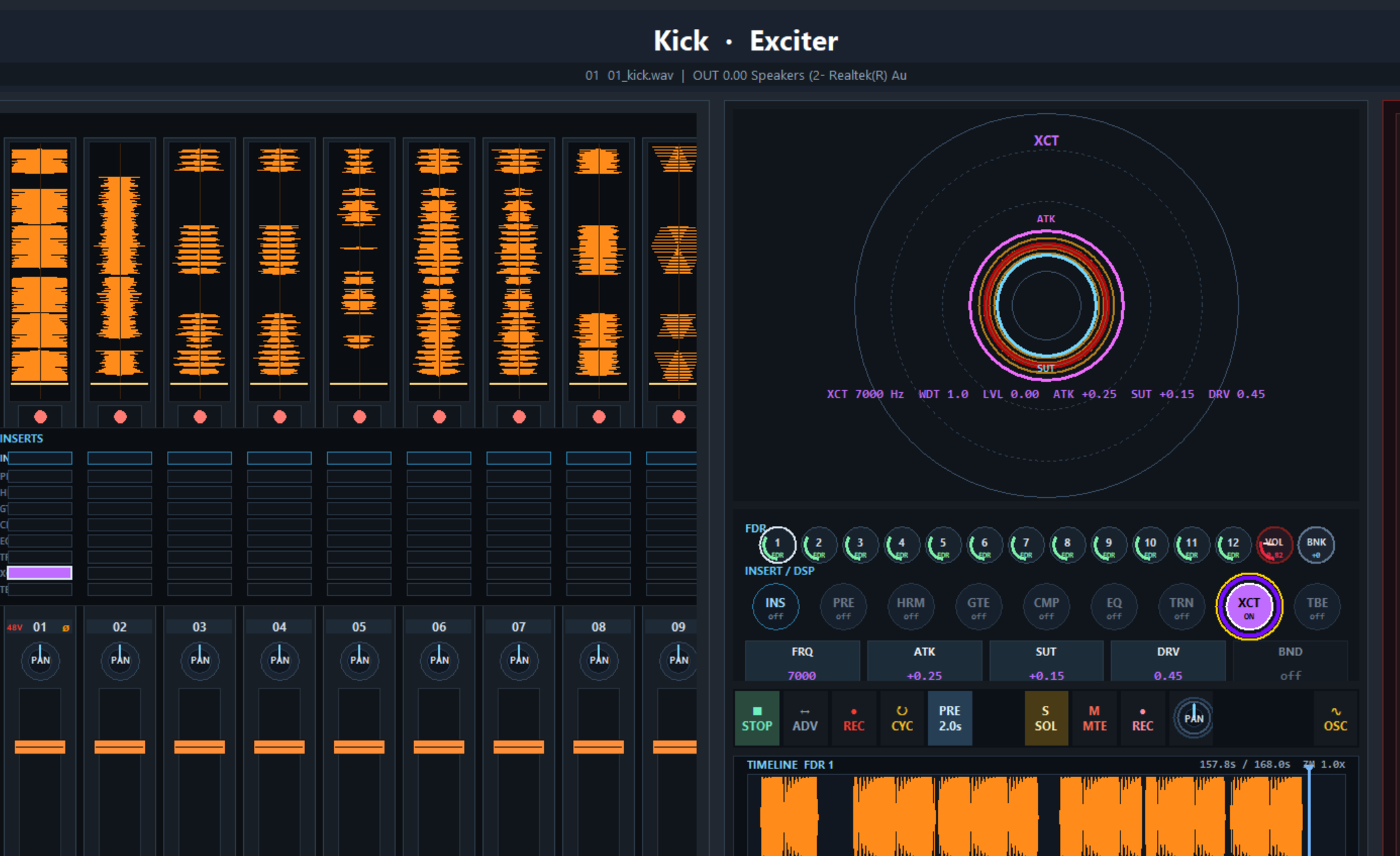The image size is (1400, 856).
Task: Select fader knob 9 in FDR row
Action: click(1108, 545)
